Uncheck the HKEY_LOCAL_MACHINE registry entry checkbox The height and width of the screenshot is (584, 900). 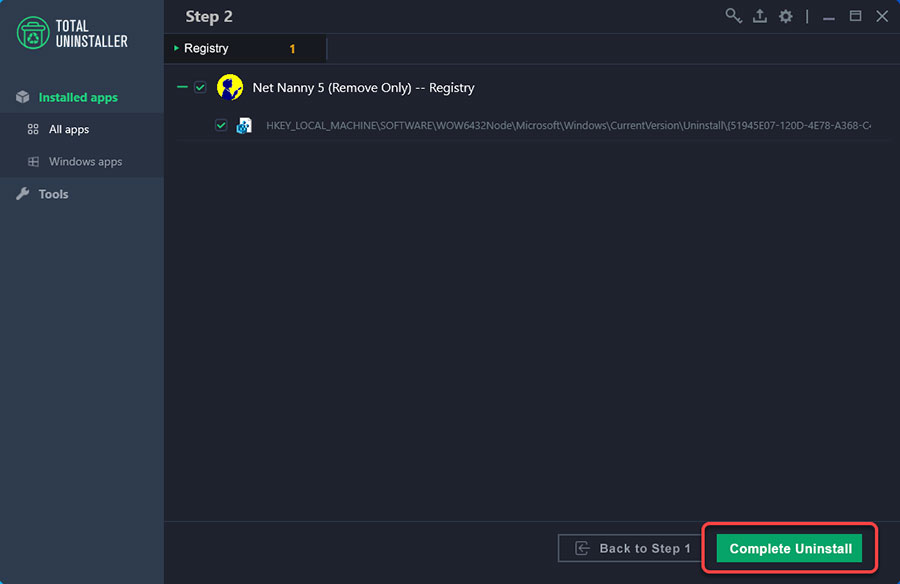tap(221, 125)
